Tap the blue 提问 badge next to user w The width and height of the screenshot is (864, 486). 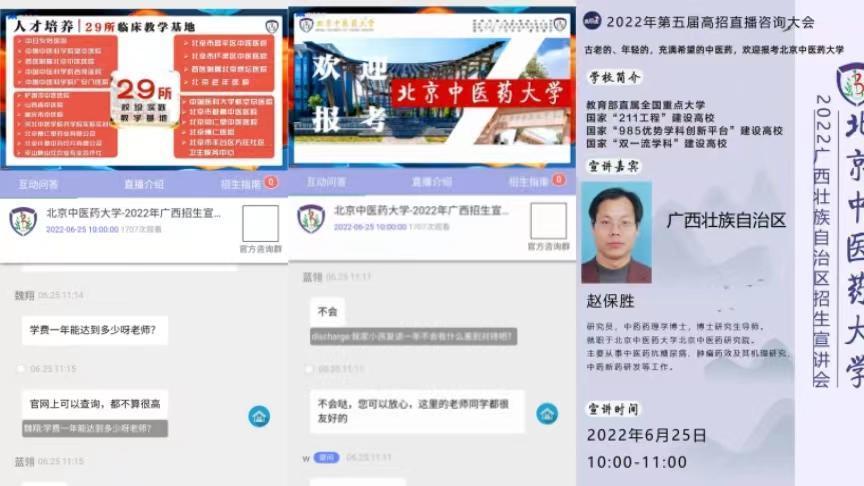(x=326, y=457)
